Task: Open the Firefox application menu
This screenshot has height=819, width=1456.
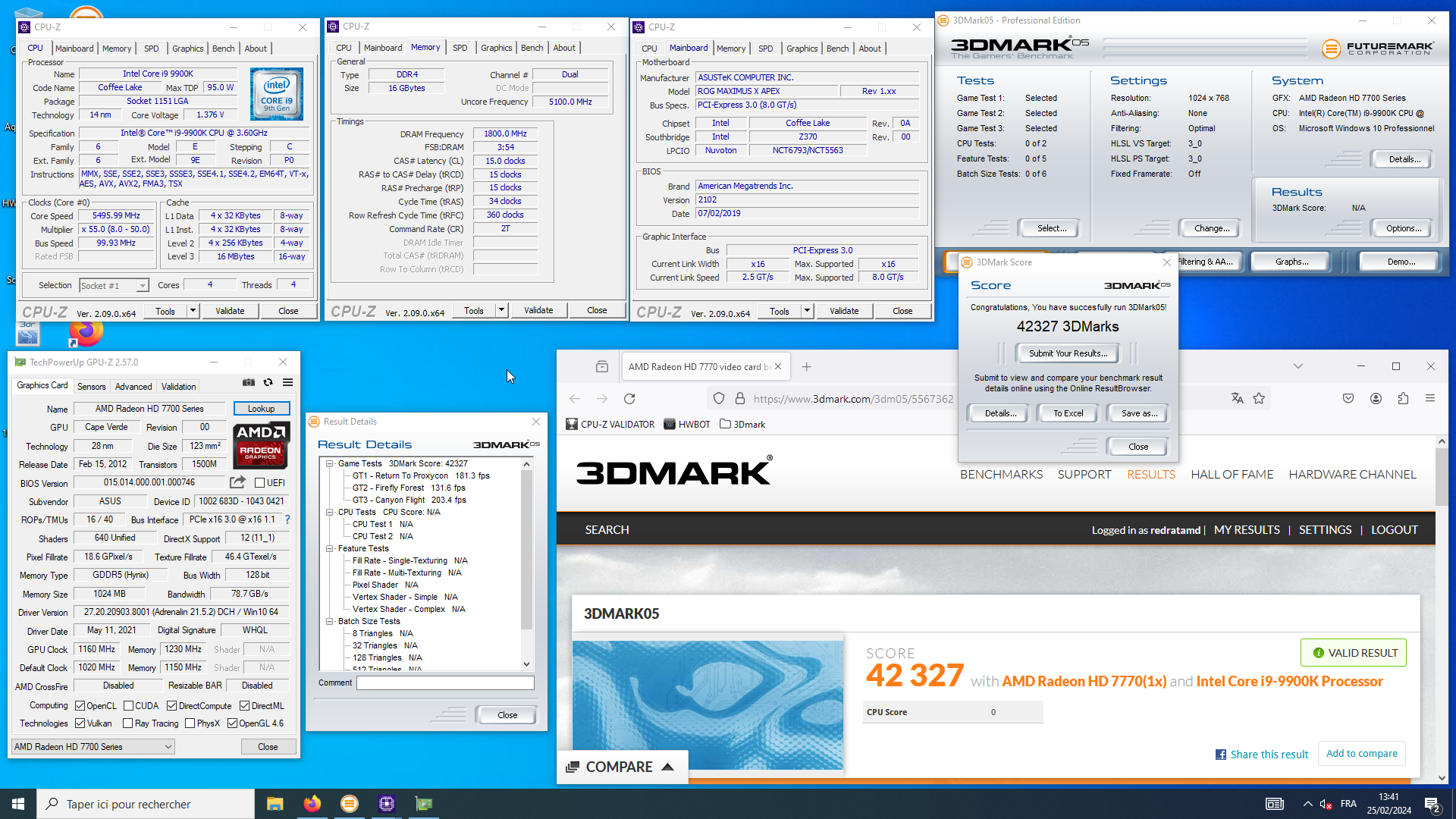Action: pos(1430,398)
